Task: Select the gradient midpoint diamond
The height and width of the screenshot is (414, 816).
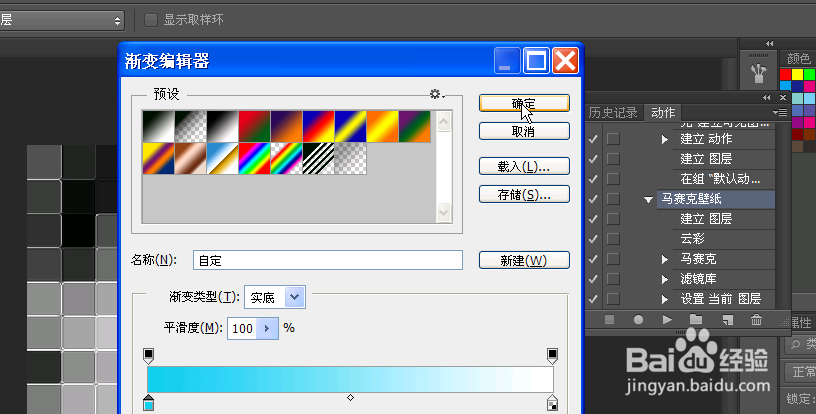Action: (x=350, y=398)
